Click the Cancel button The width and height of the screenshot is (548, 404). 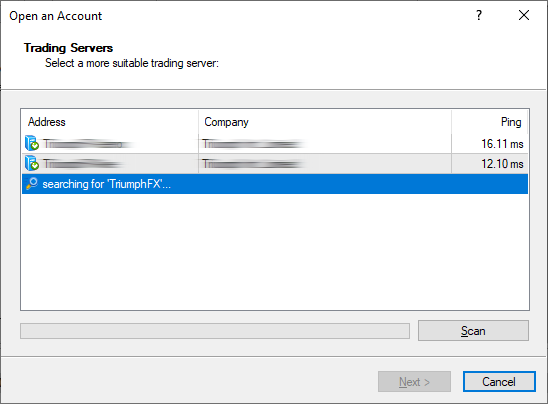click(499, 382)
